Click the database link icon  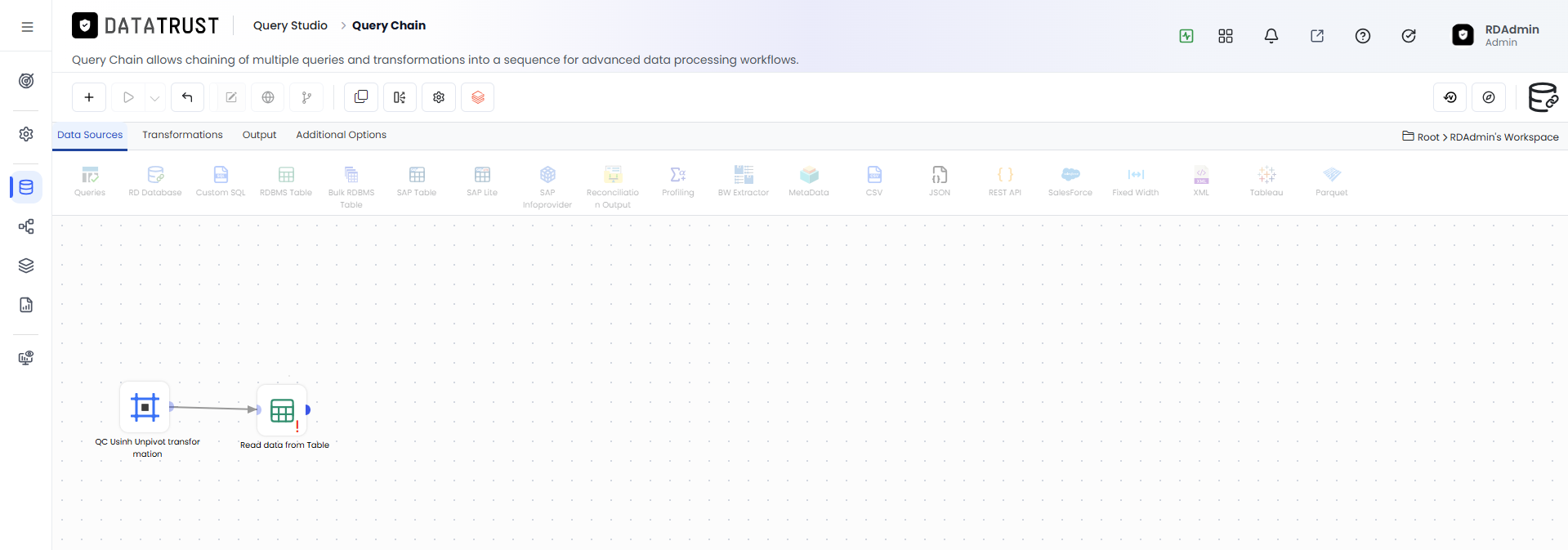click(x=1543, y=97)
